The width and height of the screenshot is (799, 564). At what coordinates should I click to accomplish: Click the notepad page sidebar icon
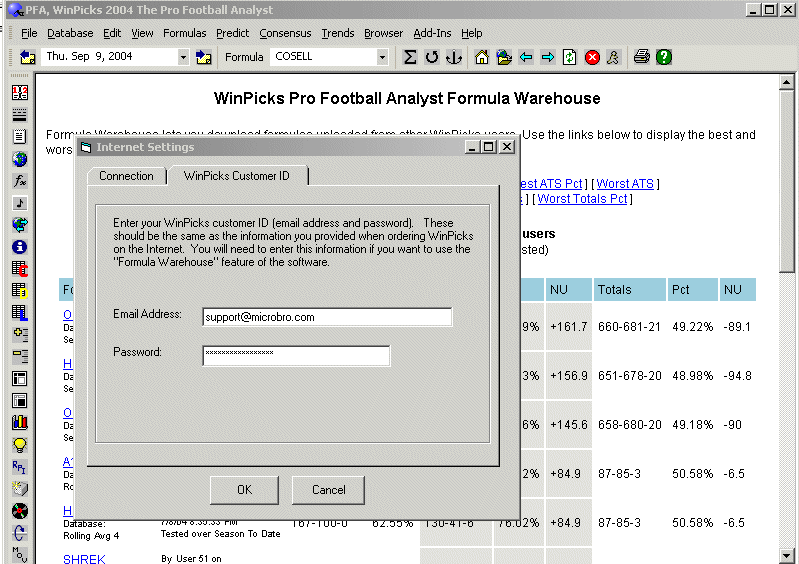click(20, 137)
